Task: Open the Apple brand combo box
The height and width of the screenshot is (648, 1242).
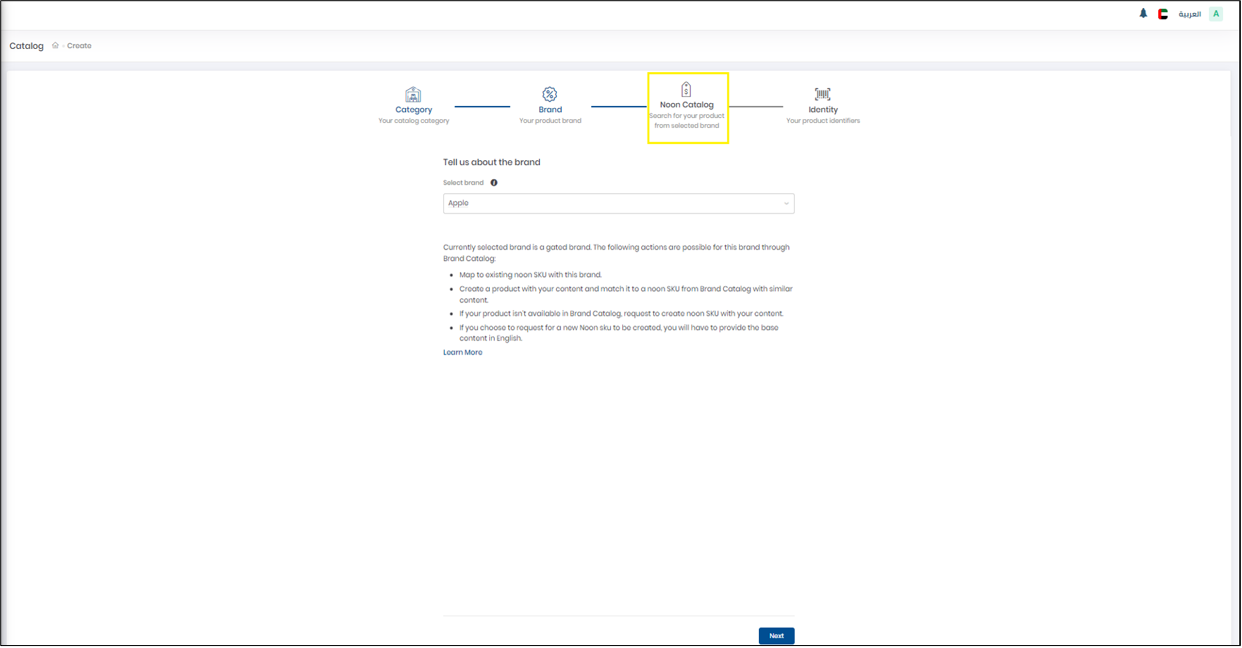Action: pos(619,204)
